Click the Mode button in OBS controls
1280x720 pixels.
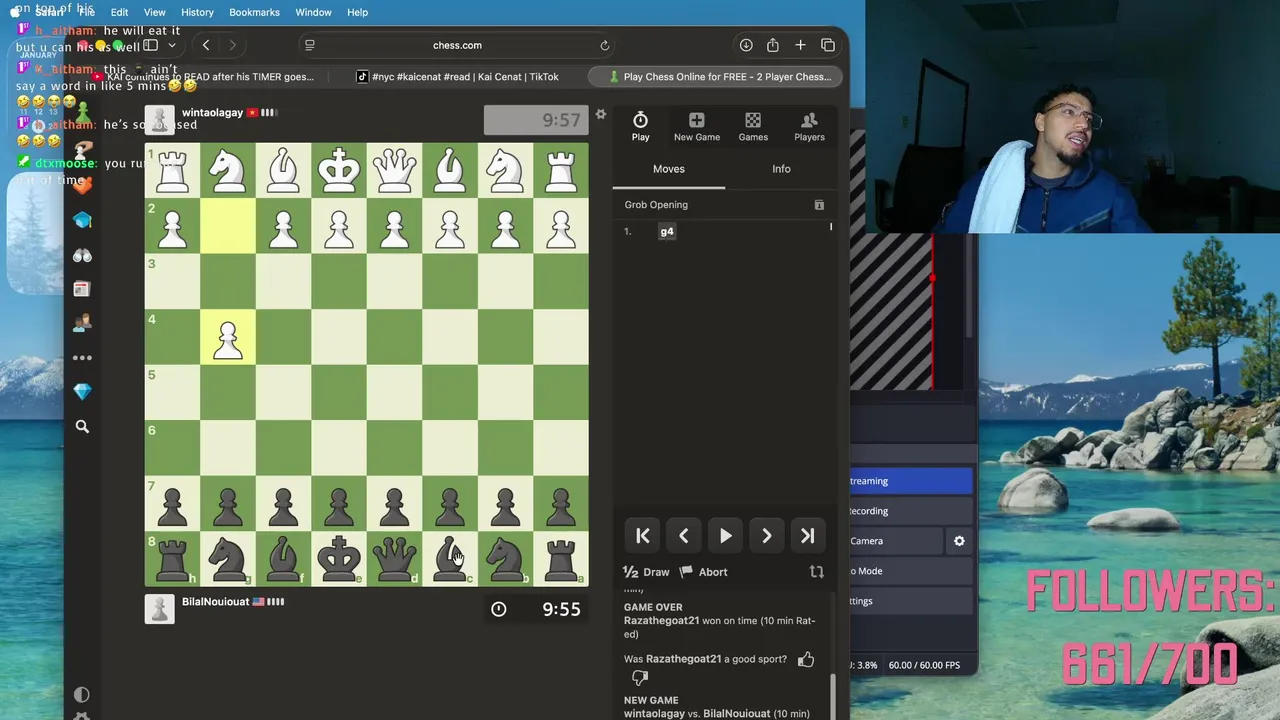(x=911, y=571)
